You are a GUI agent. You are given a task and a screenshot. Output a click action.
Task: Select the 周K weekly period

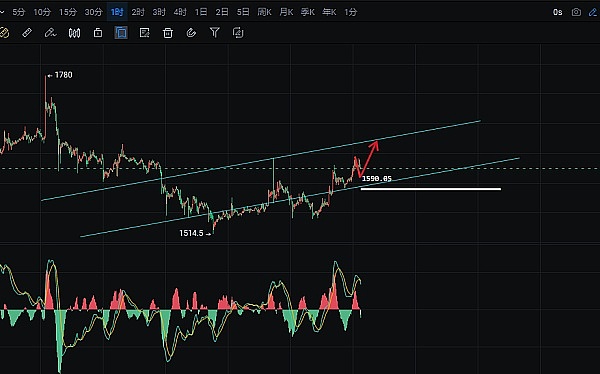[x=264, y=12]
